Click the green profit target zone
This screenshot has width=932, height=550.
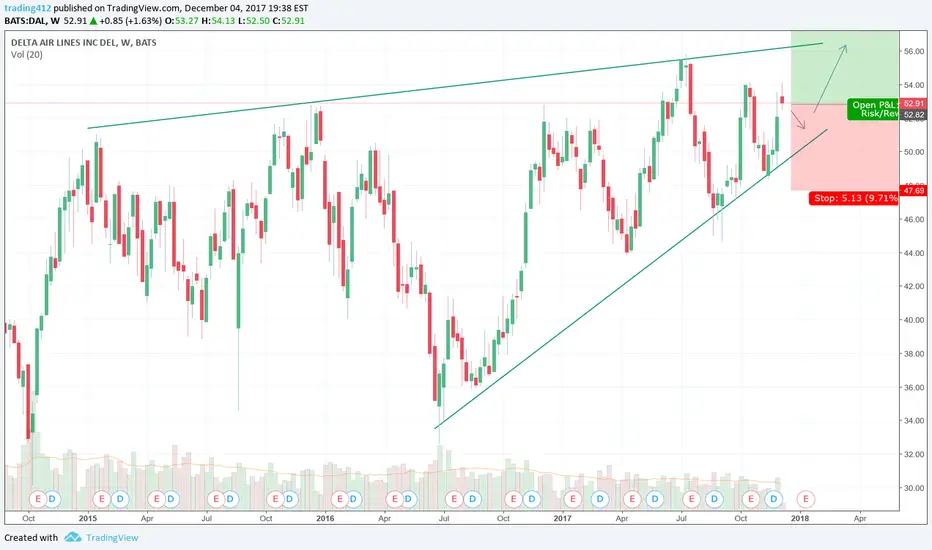point(845,67)
